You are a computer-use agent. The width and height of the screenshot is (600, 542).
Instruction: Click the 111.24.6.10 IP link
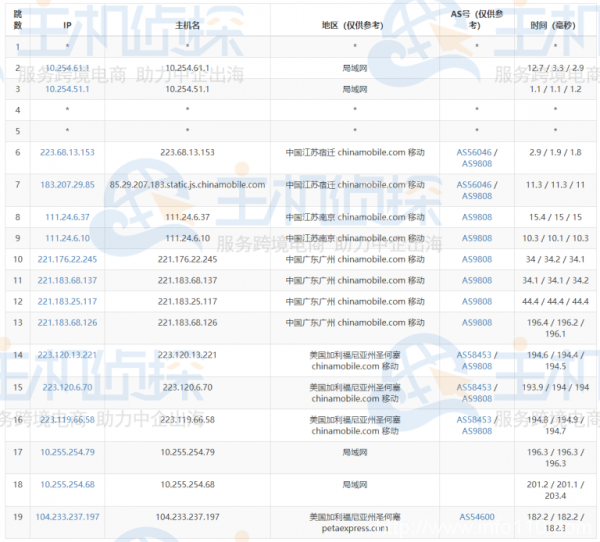(x=67, y=238)
